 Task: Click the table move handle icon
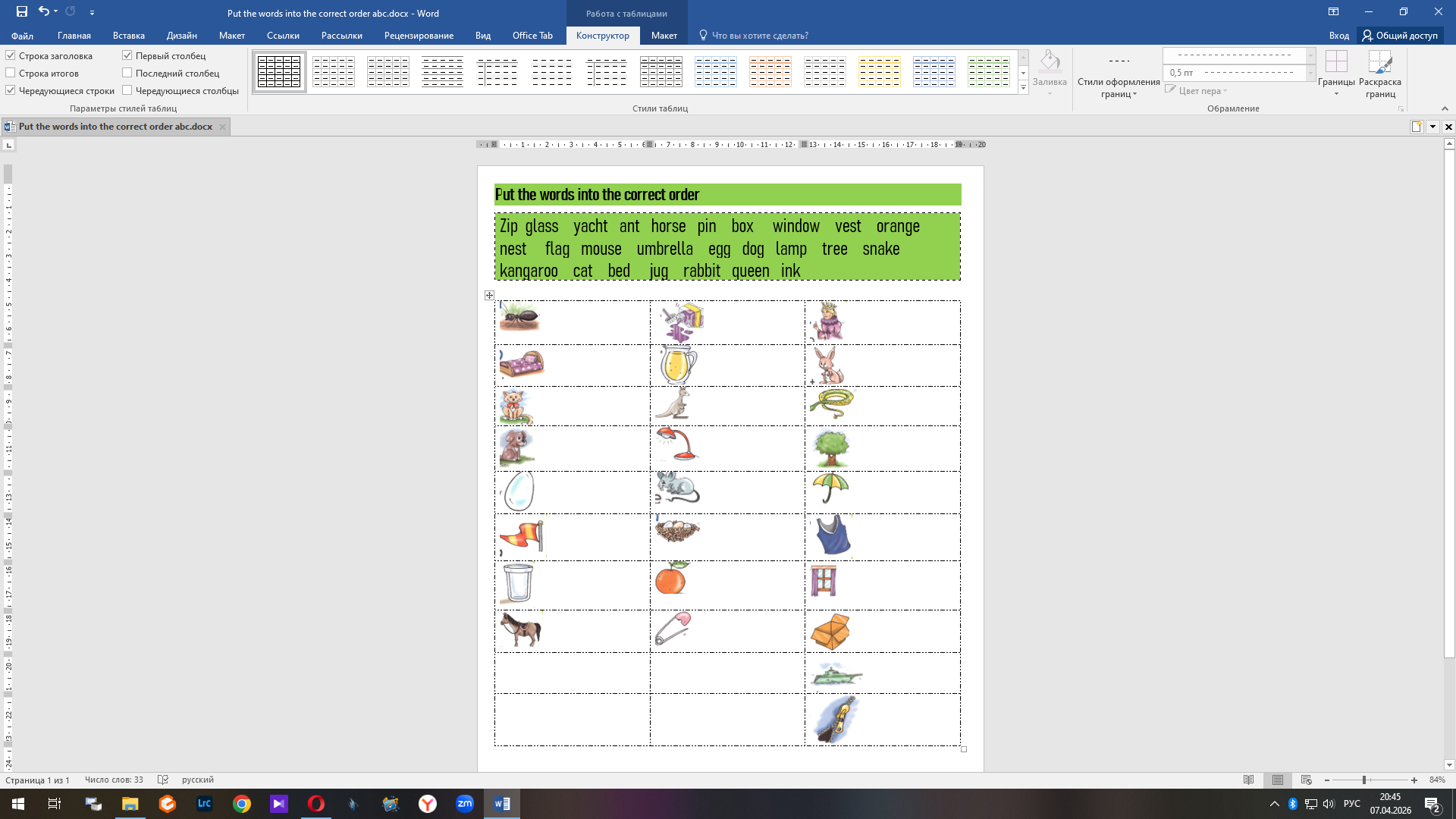[489, 296]
